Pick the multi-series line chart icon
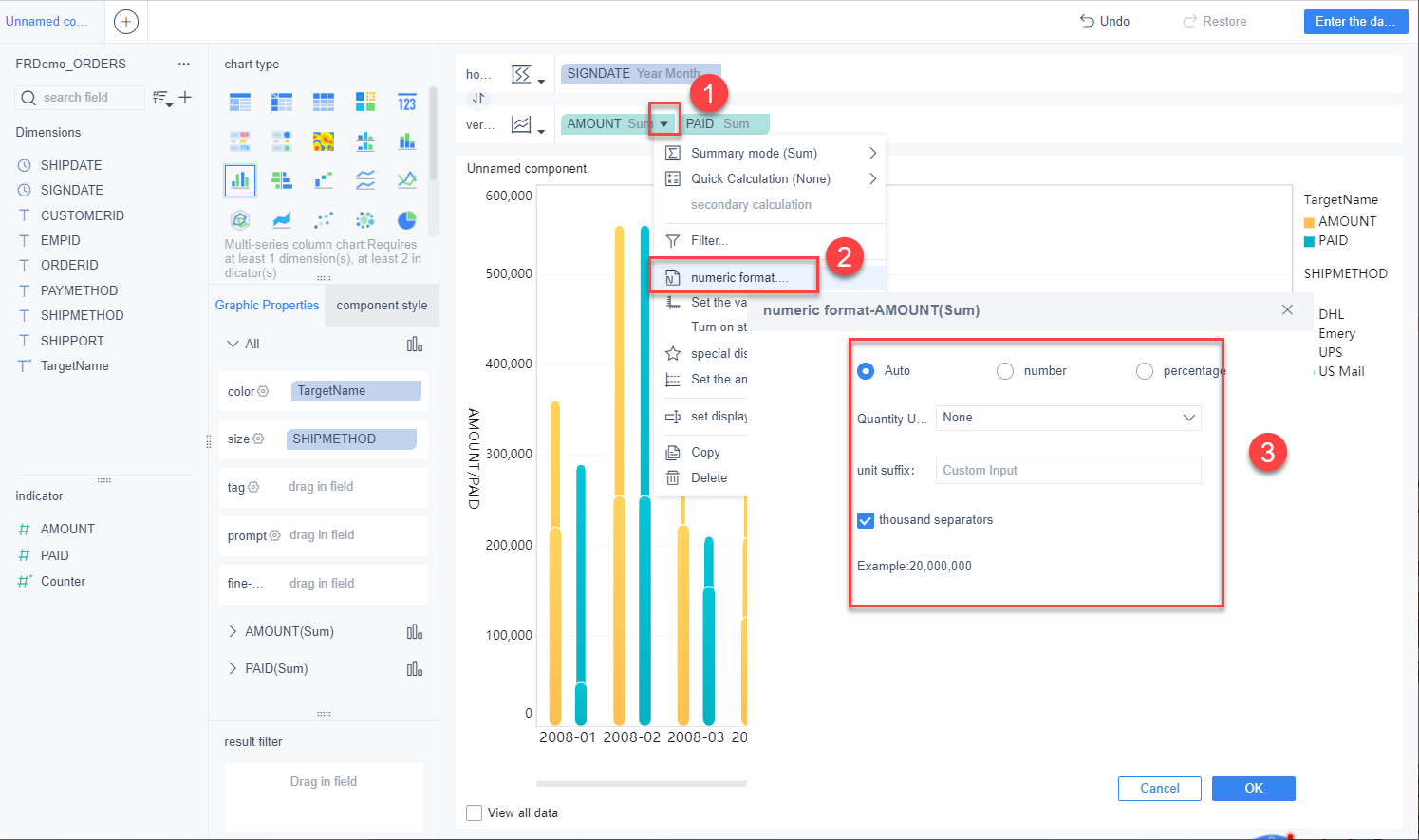This screenshot has width=1419, height=840. pos(407,179)
